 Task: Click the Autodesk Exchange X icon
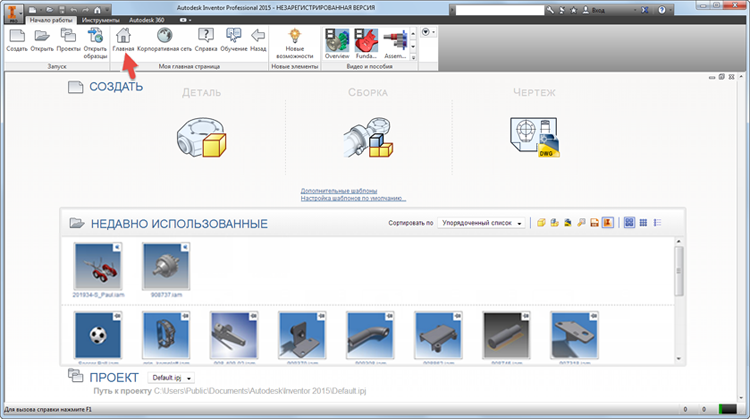click(645, 10)
